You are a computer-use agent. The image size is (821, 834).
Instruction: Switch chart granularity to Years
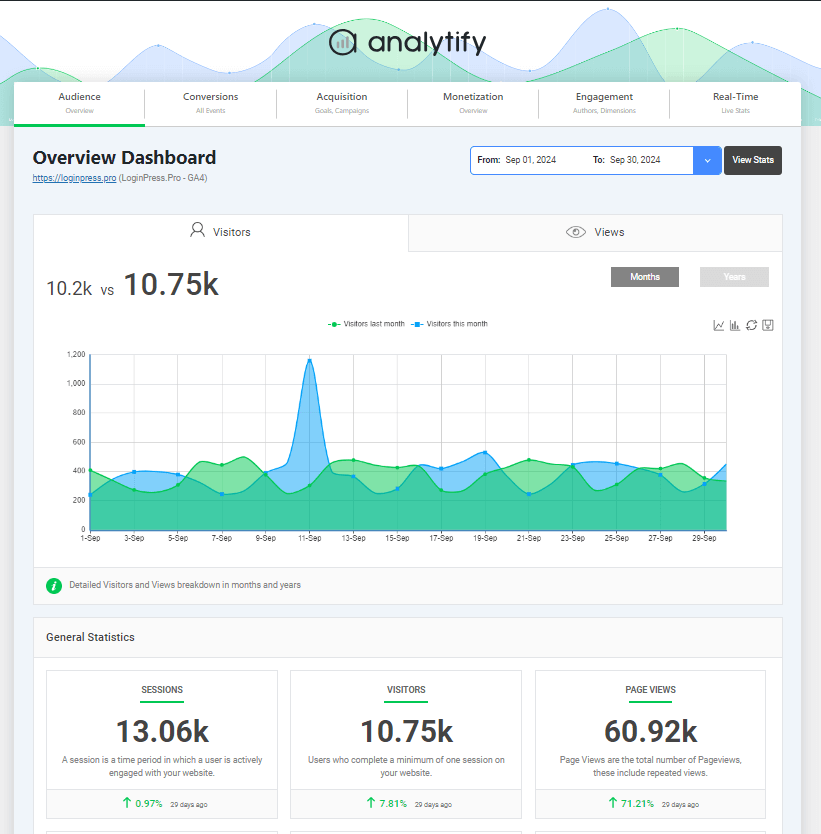tap(733, 276)
